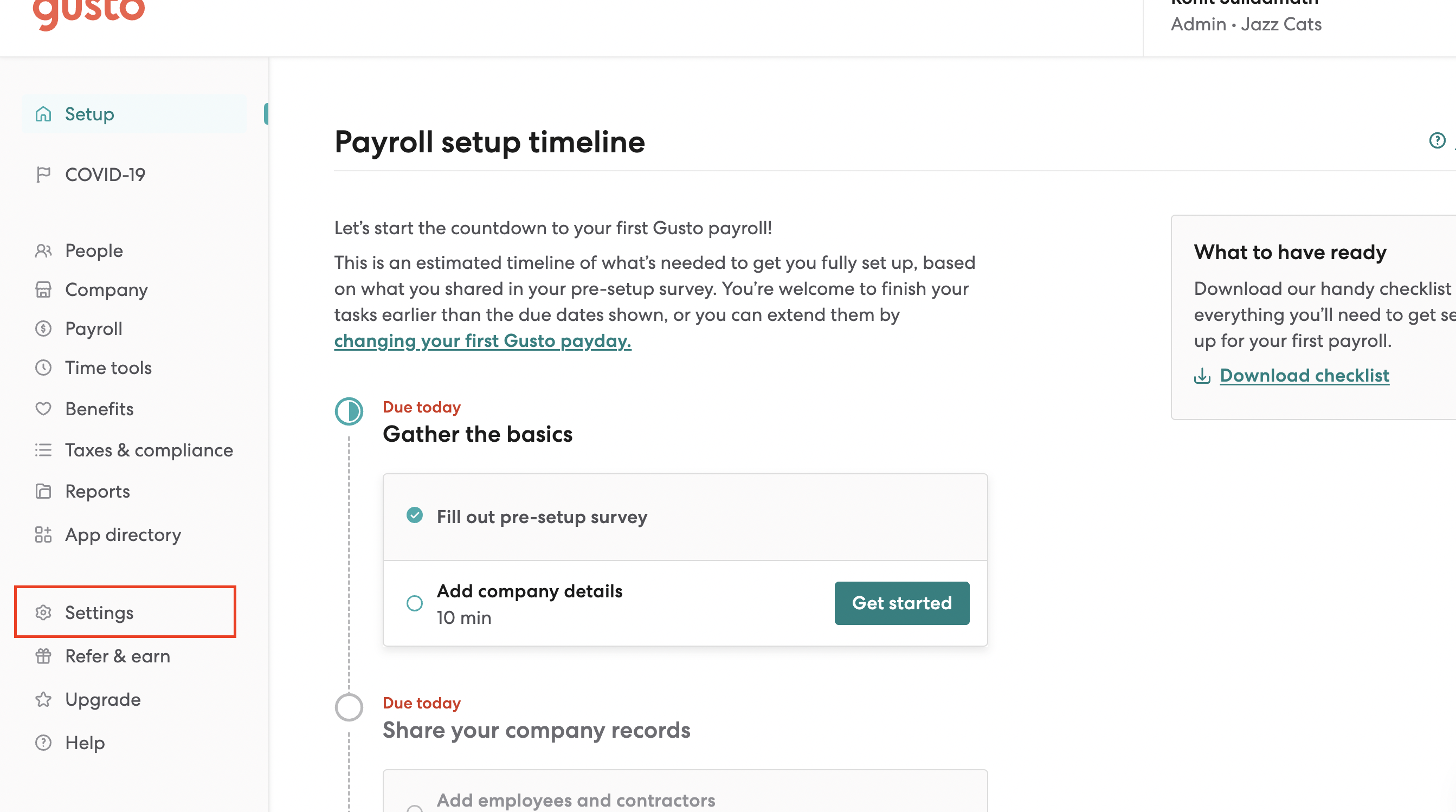Click the Benefits heart icon
The image size is (1456, 812).
tap(43, 409)
